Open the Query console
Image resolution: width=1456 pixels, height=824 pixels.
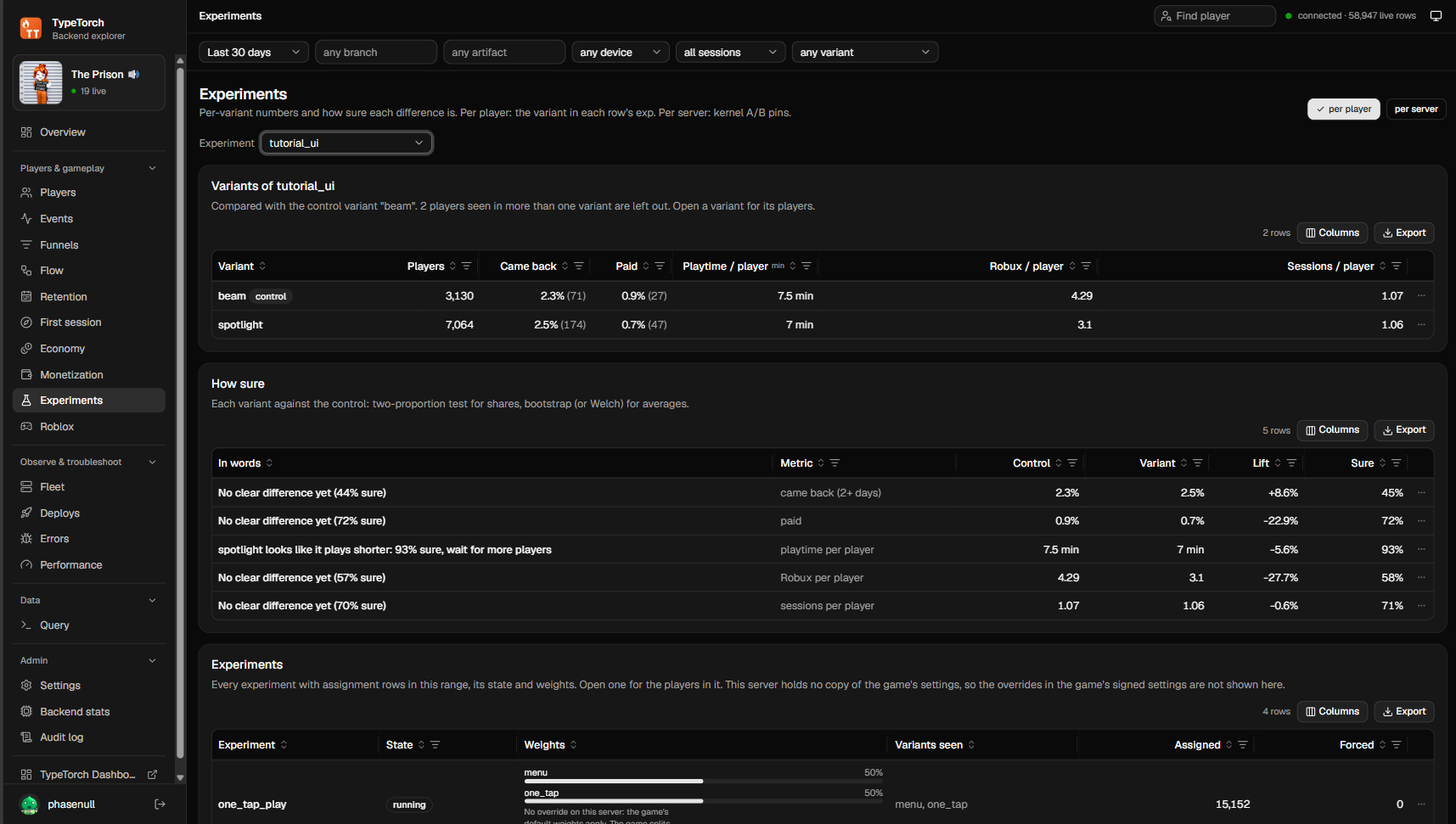pos(89,625)
